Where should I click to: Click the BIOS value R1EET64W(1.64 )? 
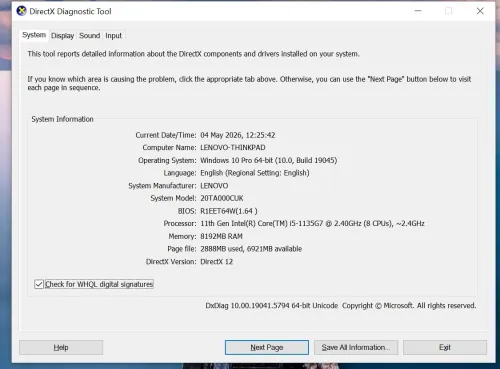point(229,211)
